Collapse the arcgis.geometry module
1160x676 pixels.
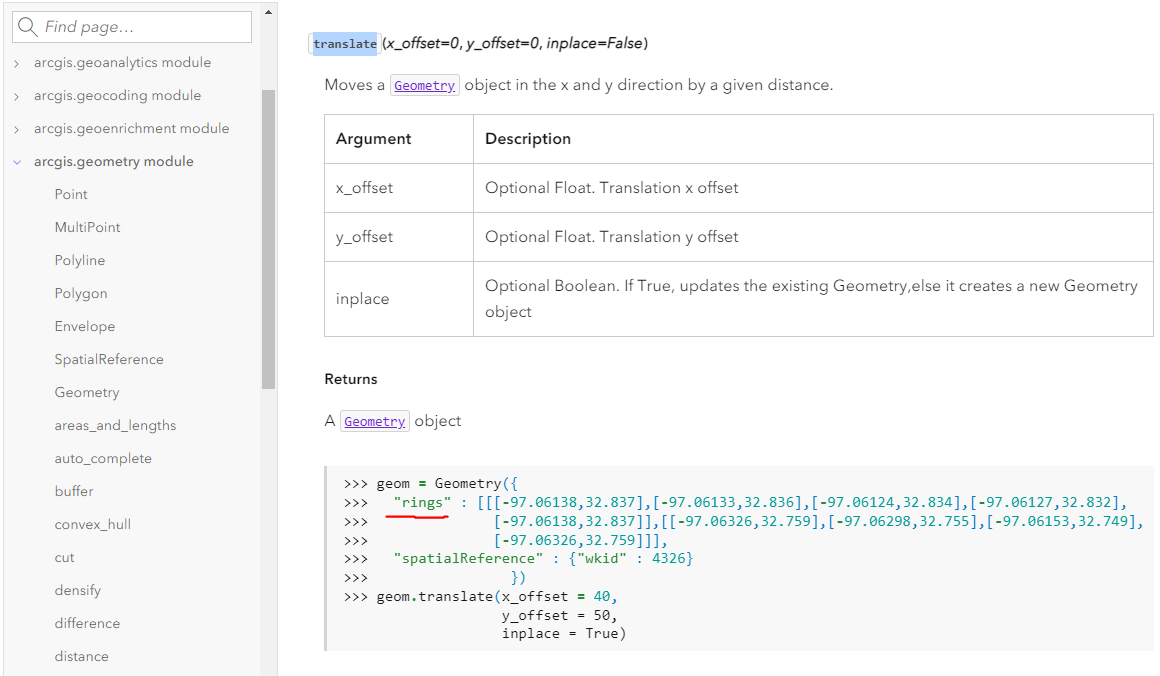click(x=17, y=161)
